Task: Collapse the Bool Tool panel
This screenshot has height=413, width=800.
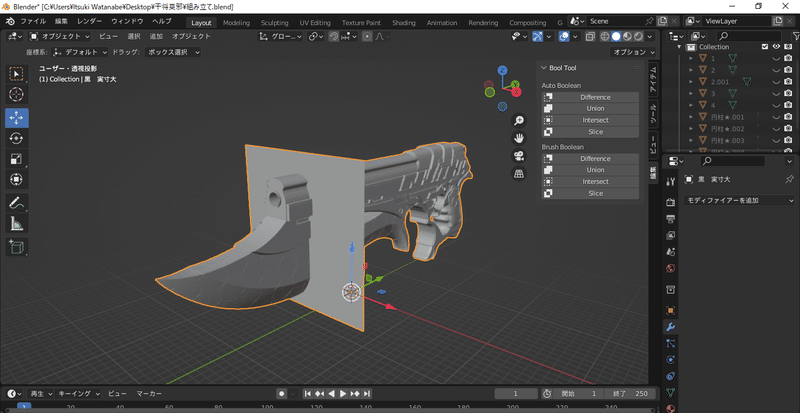Action: tap(544, 68)
